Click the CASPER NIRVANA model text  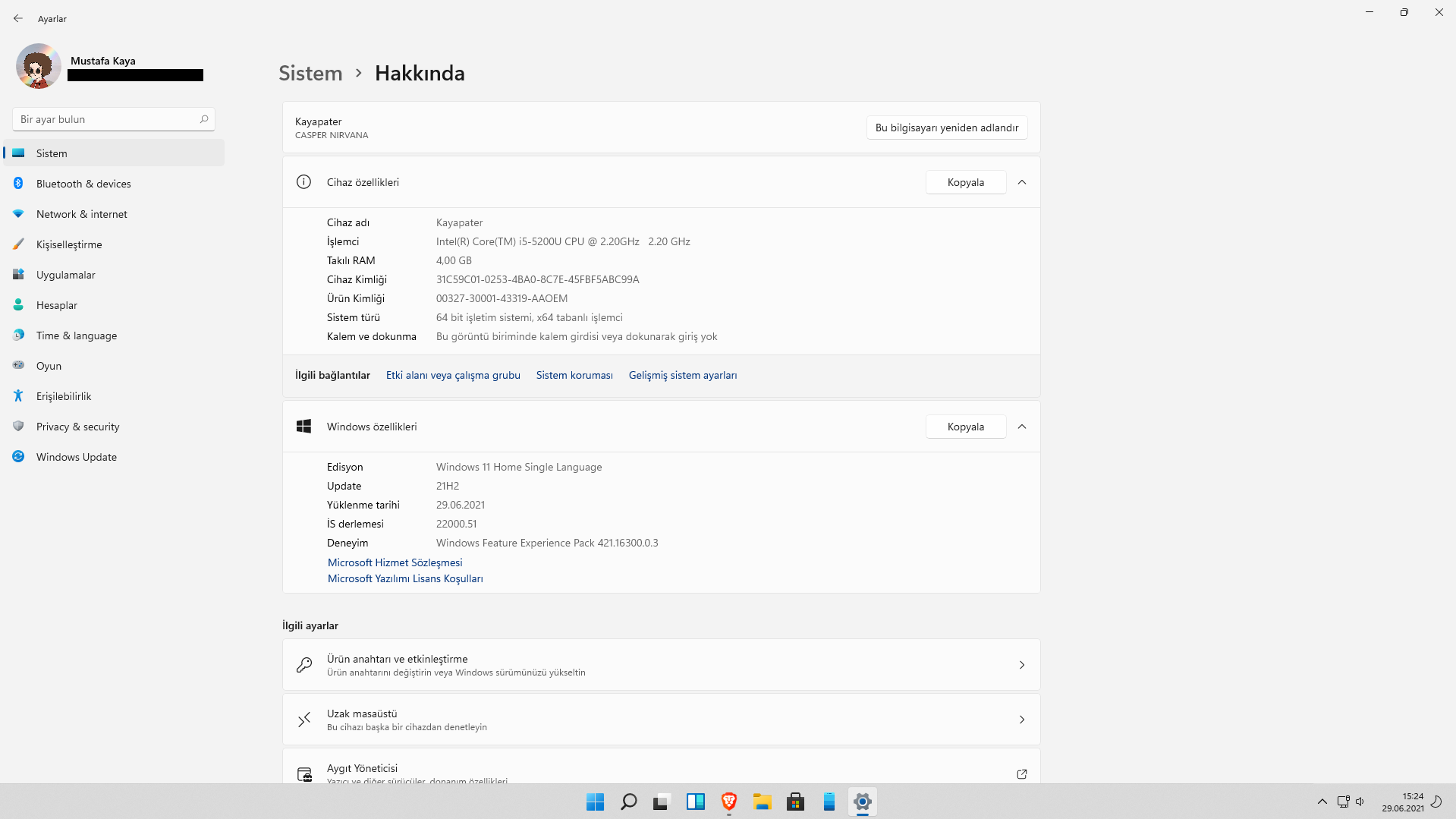tap(332, 135)
